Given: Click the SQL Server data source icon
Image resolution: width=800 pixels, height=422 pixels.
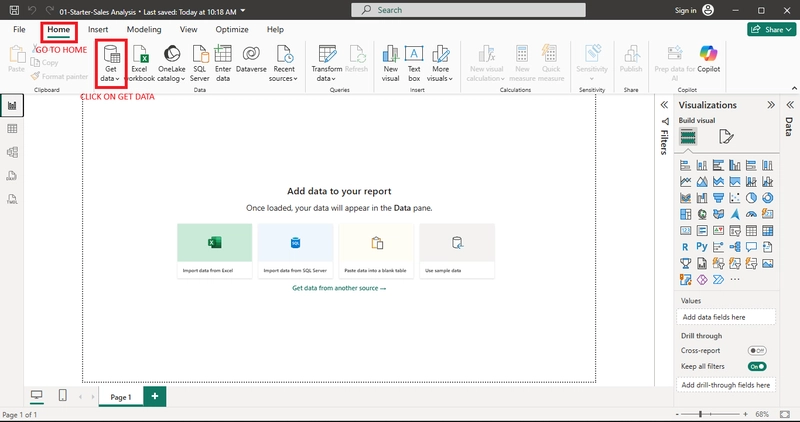Looking at the screenshot, I should [x=199, y=63].
